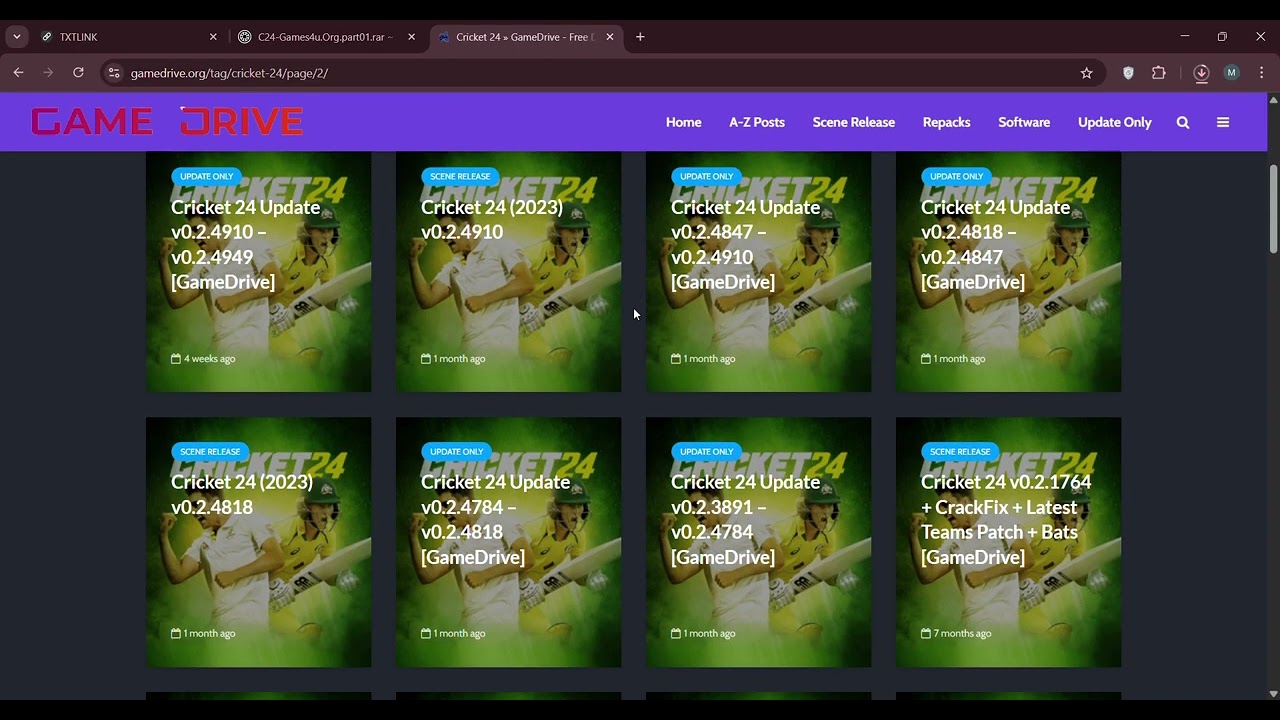Open the browser three-dot menu
This screenshot has width=1280, height=720.
(1261, 73)
